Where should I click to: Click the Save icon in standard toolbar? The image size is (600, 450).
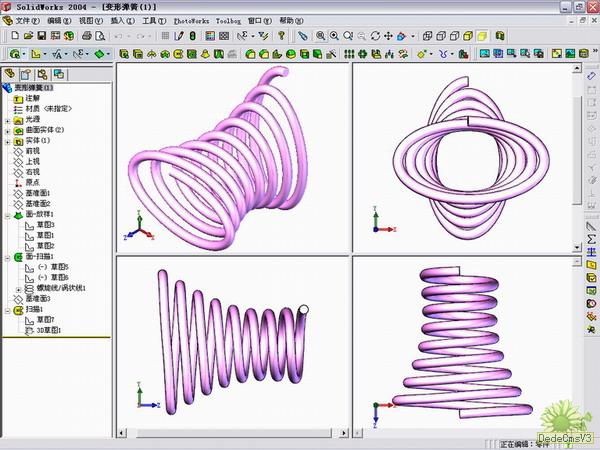[x=44, y=36]
